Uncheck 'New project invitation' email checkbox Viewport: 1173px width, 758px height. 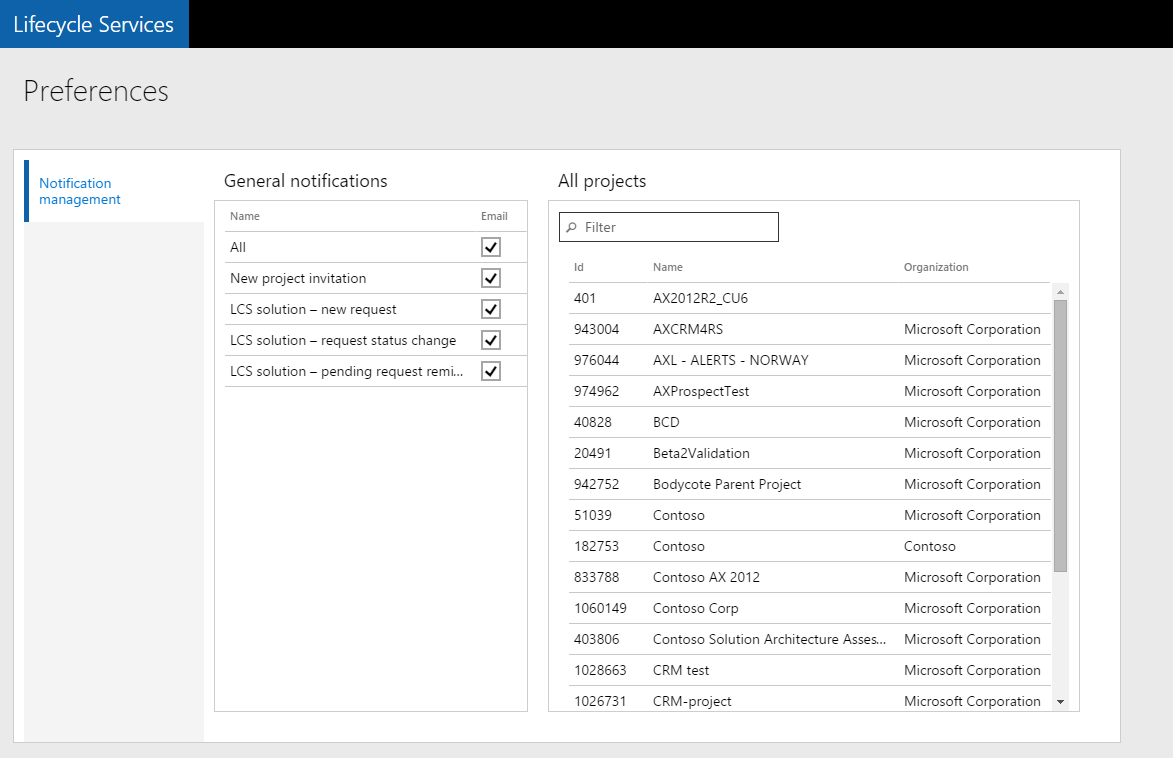pos(490,278)
